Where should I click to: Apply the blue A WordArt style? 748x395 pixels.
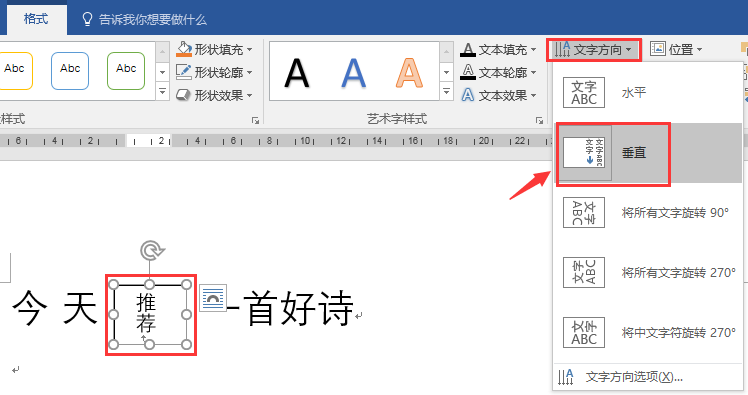click(x=353, y=73)
